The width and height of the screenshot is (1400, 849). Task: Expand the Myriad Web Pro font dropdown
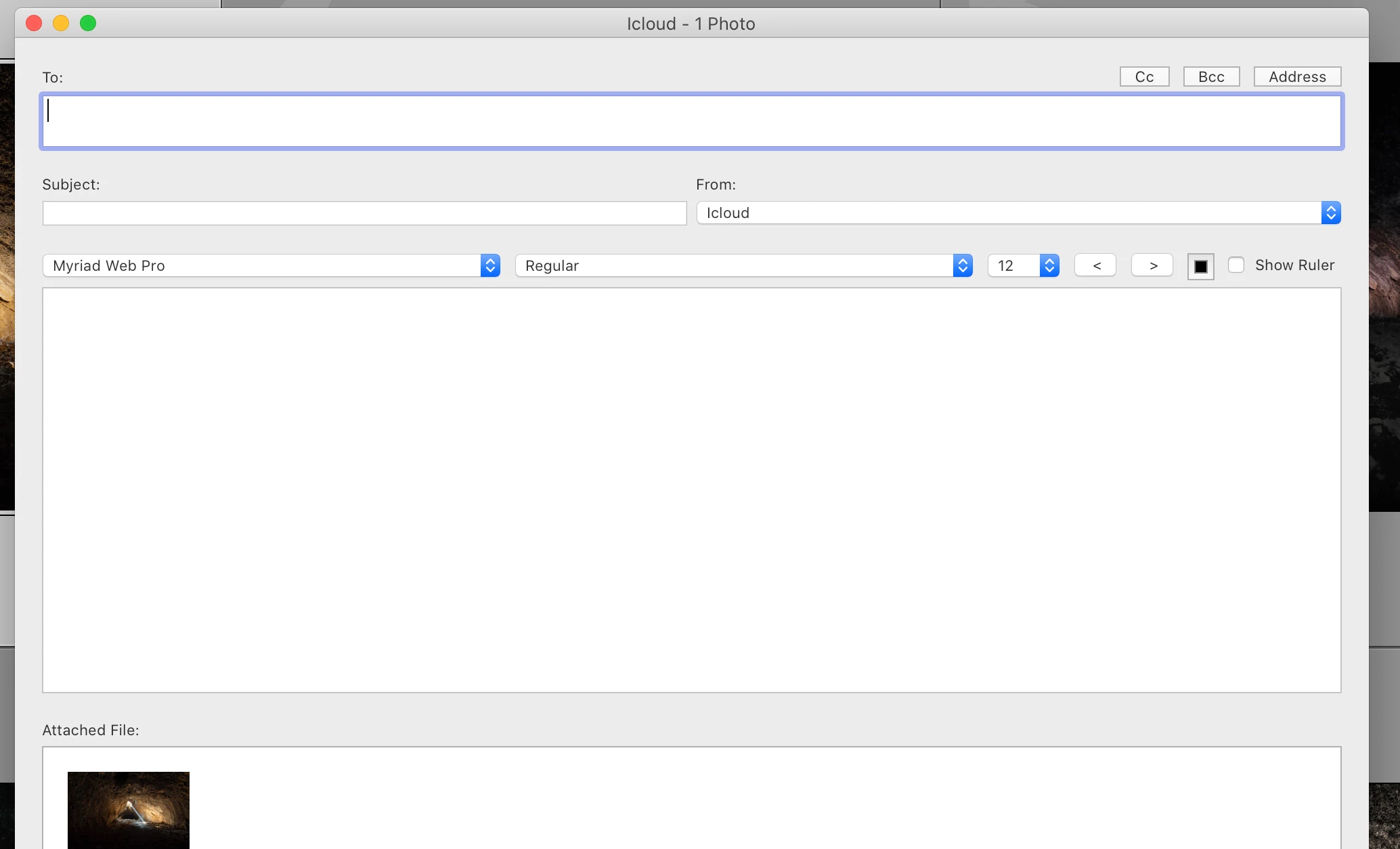tap(271, 265)
